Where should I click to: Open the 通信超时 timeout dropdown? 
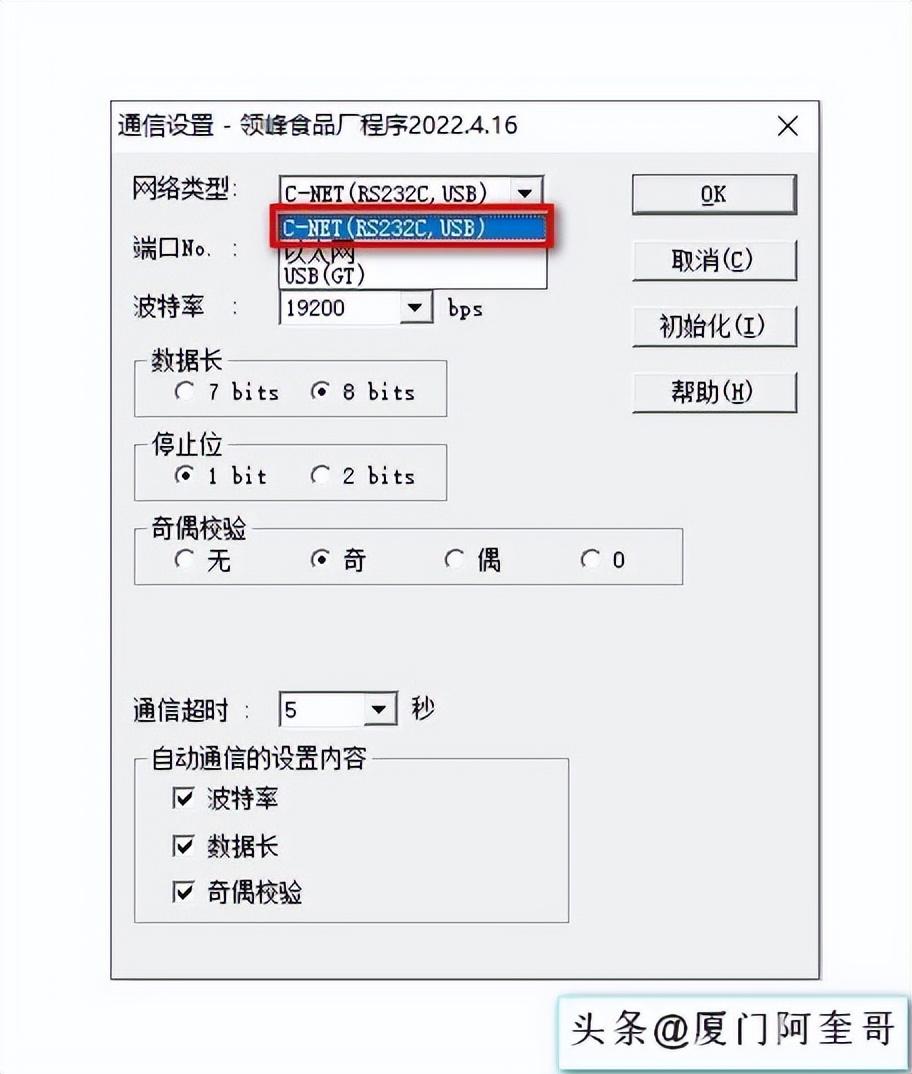pyautogui.click(x=379, y=709)
